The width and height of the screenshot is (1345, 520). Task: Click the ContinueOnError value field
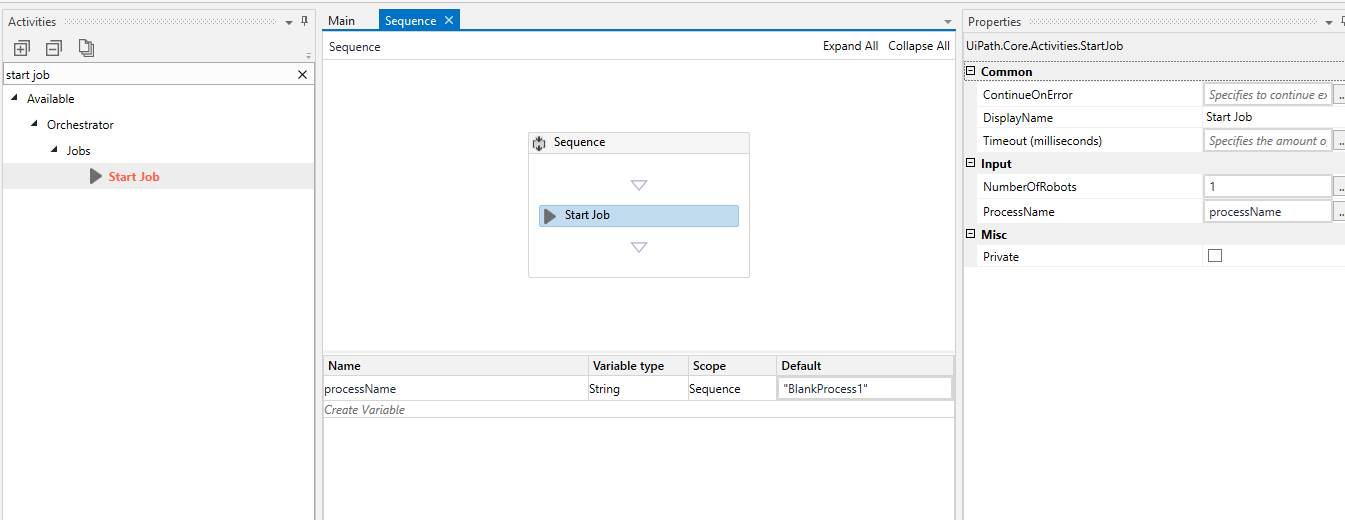(x=1267, y=95)
